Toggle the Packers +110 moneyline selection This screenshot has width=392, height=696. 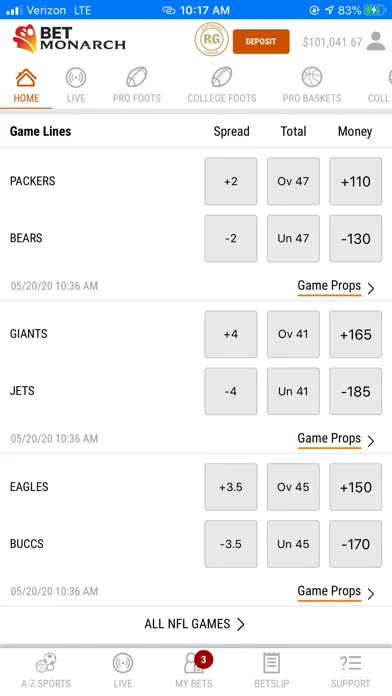355,181
